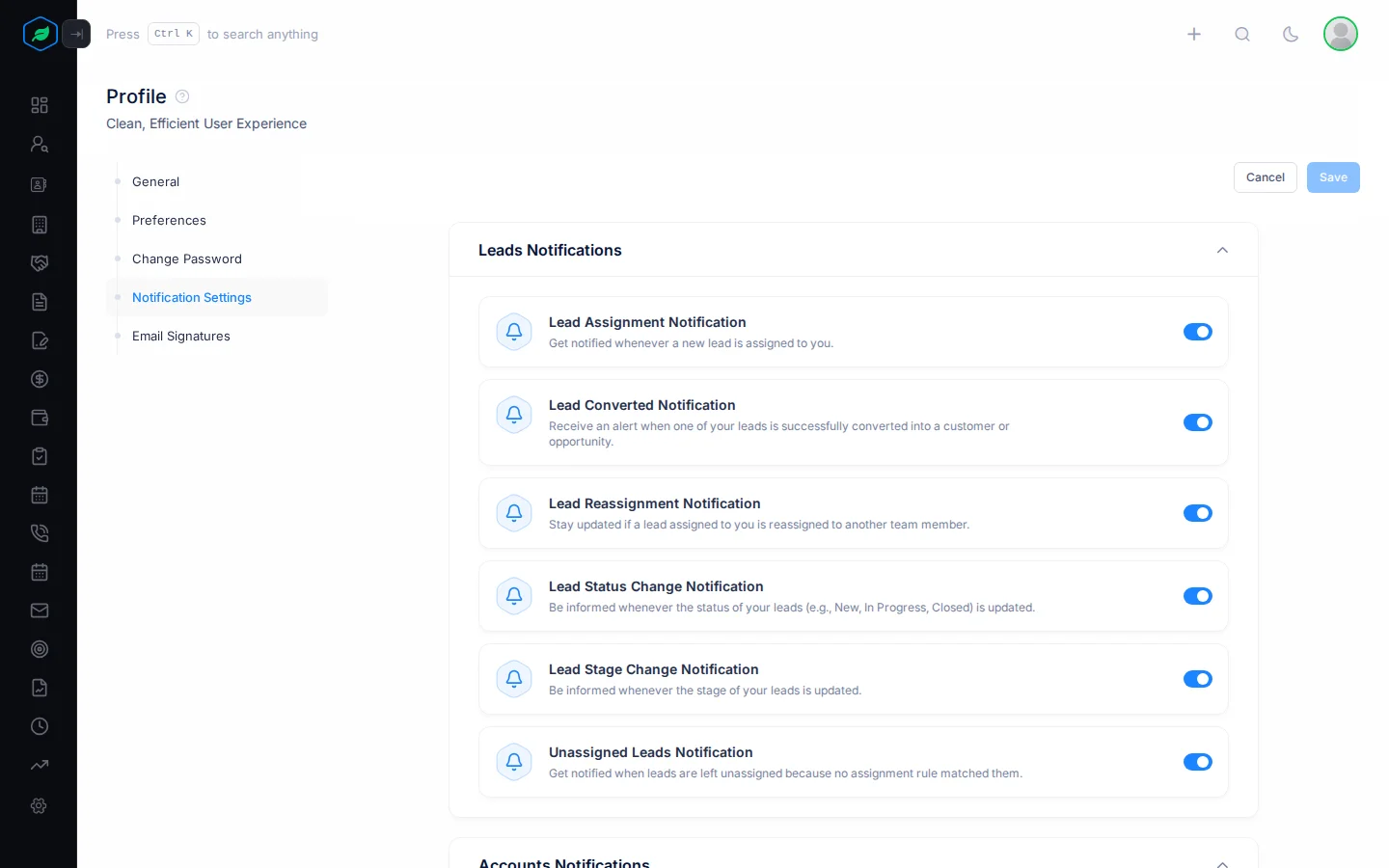Click the Lead Status Change Notification title

656,586
